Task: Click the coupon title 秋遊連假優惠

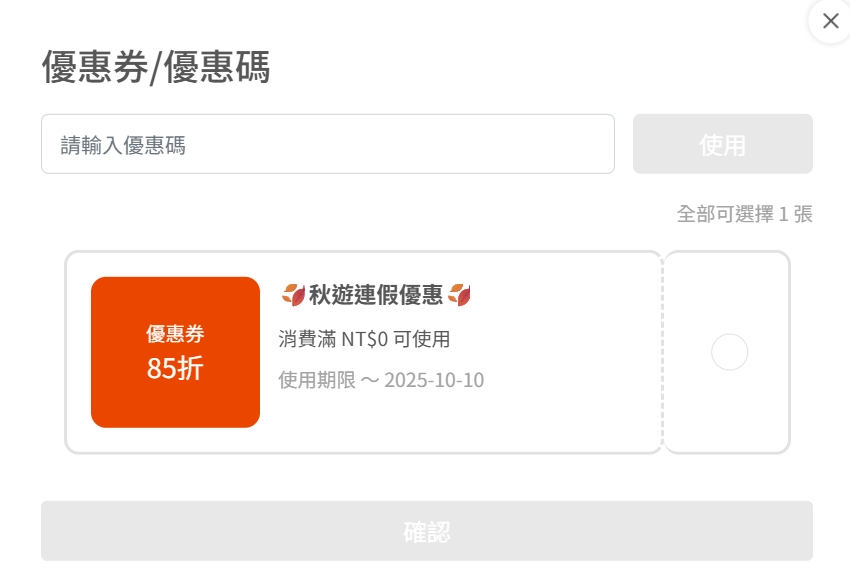Action: pyautogui.click(x=378, y=294)
